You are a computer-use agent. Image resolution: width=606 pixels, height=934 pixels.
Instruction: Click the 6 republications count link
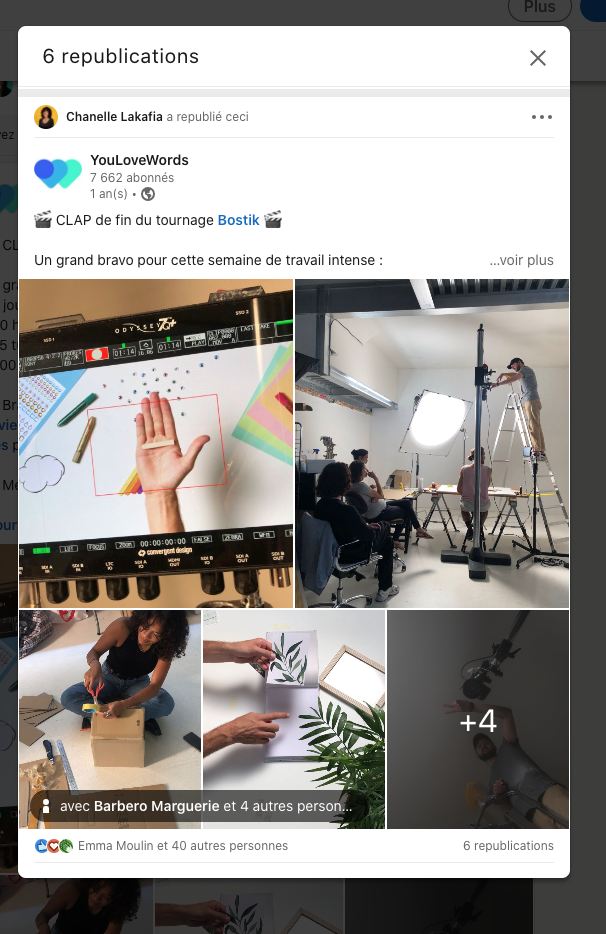point(508,846)
